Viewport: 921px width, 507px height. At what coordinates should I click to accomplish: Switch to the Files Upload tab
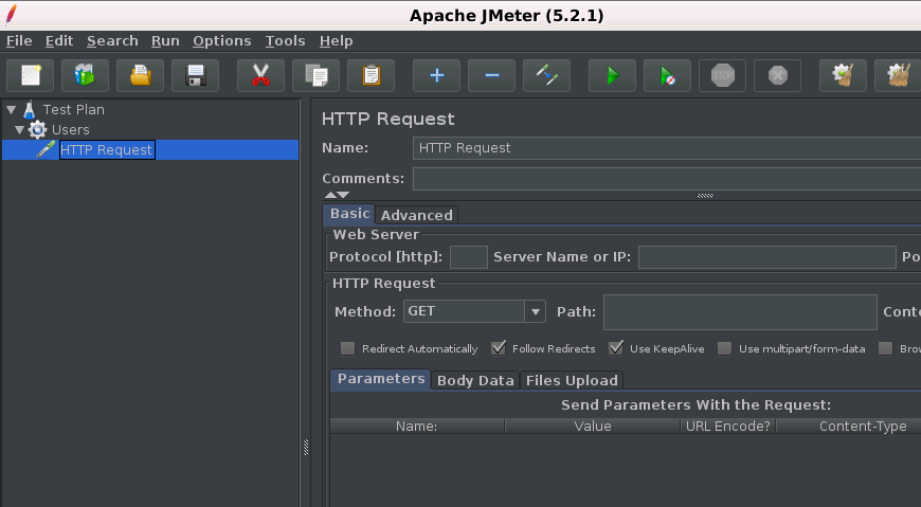572,380
